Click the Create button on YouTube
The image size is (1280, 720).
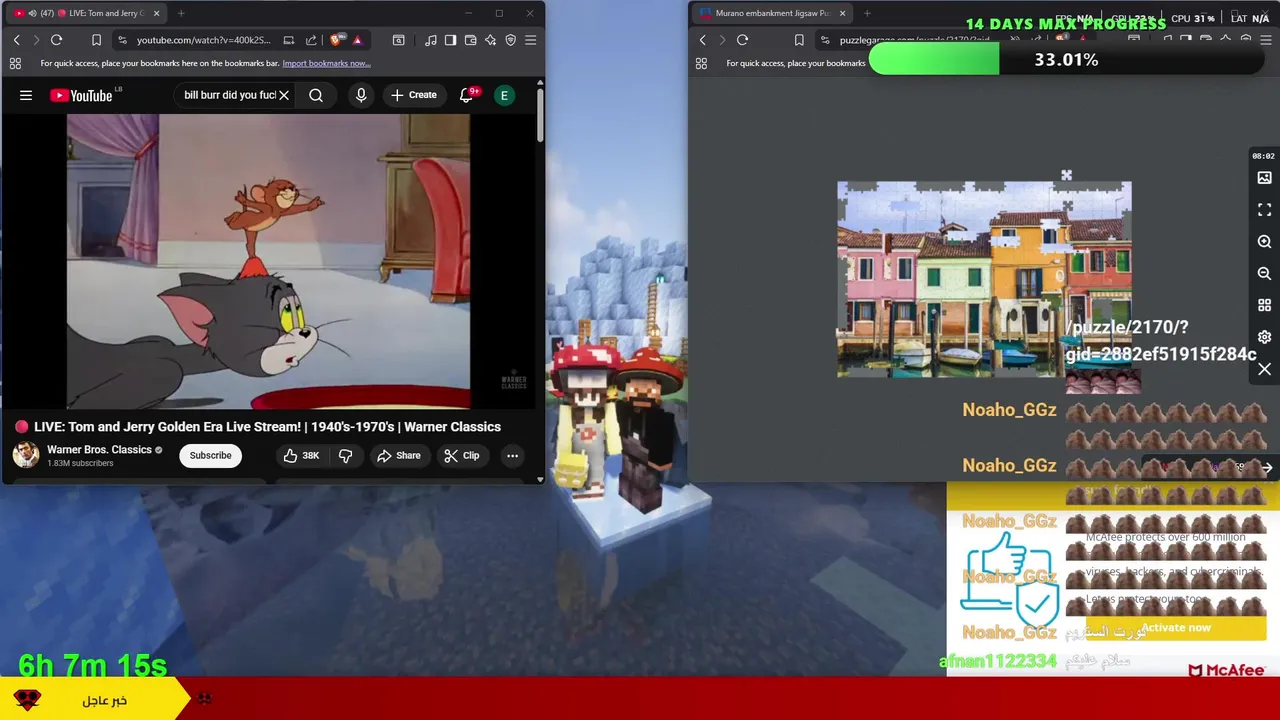[413, 95]
